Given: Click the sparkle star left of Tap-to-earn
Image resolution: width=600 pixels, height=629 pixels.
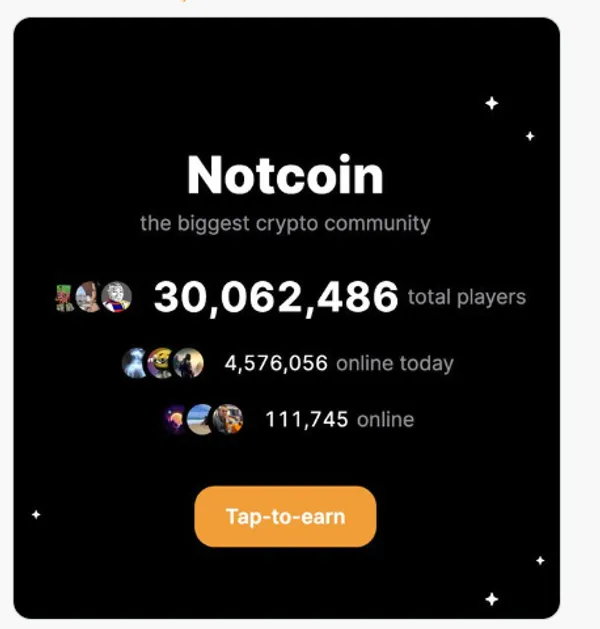Looking at the screenshot, I should coord(37,514).
